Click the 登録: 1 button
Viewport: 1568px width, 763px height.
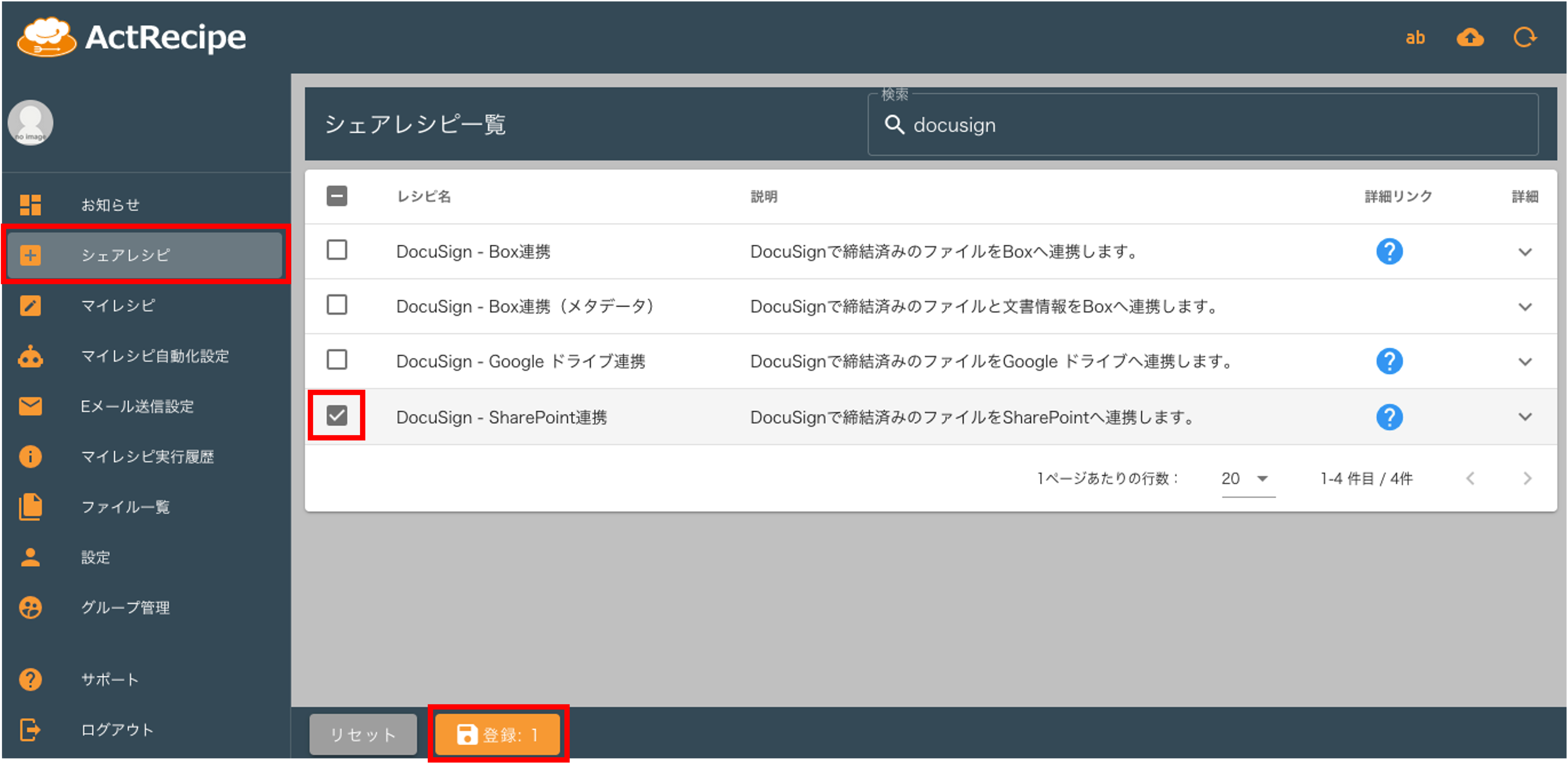497,734
